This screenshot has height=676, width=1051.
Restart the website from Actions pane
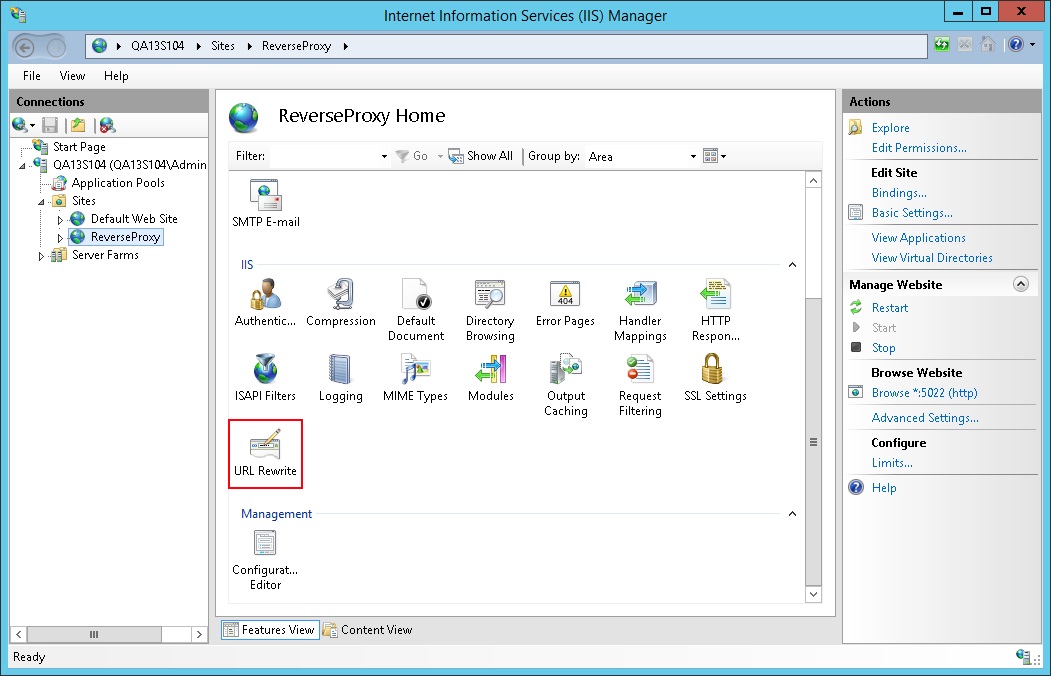click(x=889, y=308)
